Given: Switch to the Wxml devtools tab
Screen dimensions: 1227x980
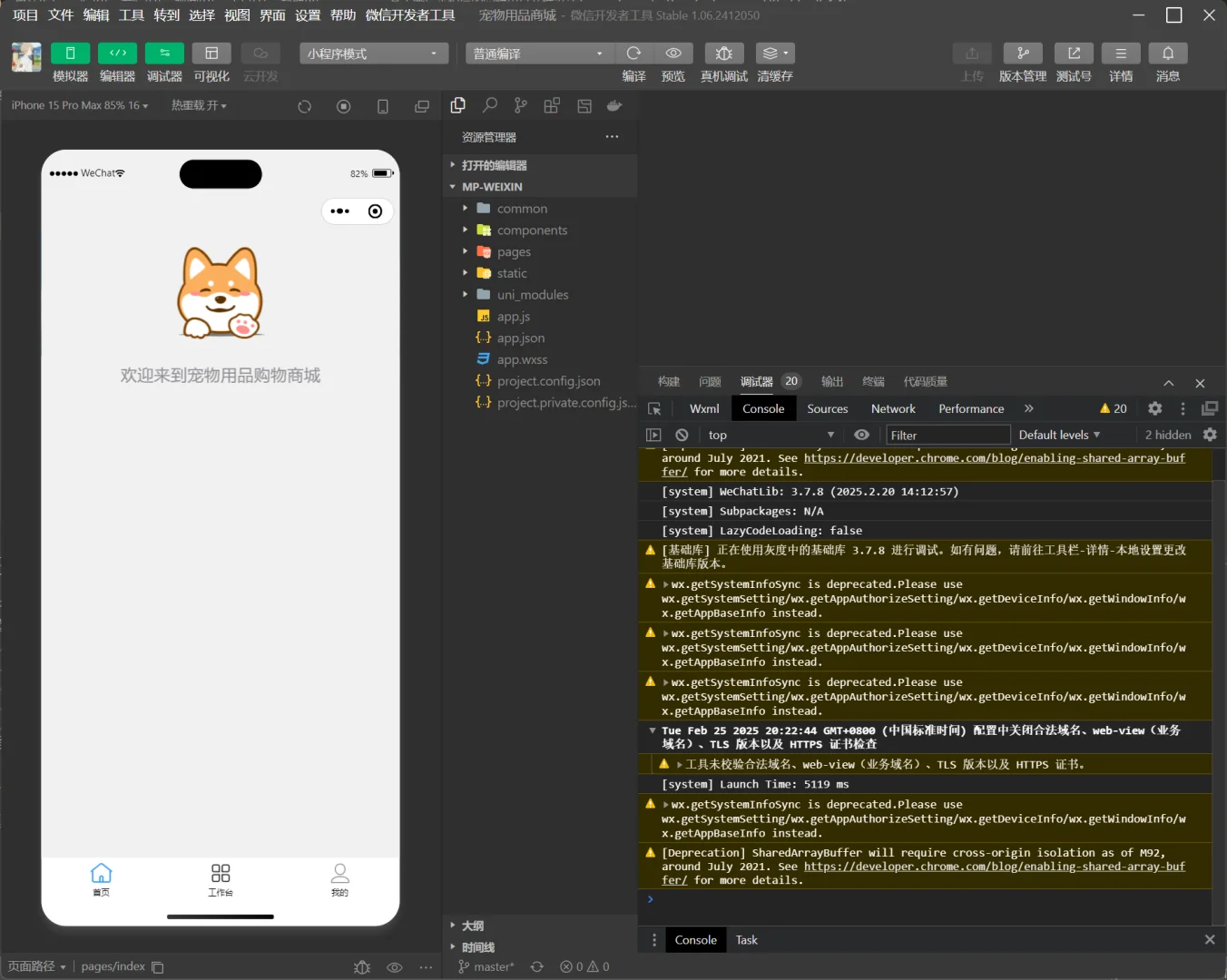Looking at the screenshot, I should tap(704, 409).
